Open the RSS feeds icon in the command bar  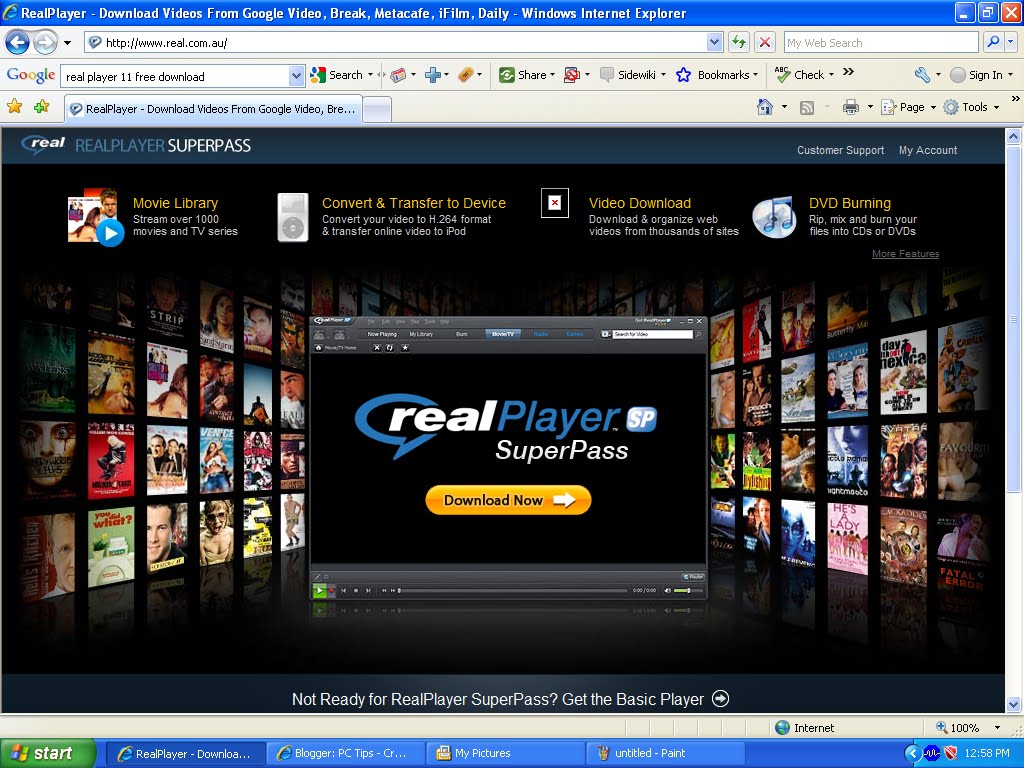click(807, 107)
